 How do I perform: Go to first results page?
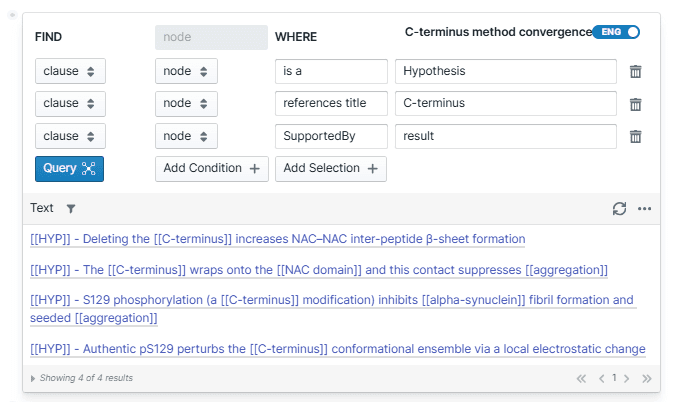point(581,378)
